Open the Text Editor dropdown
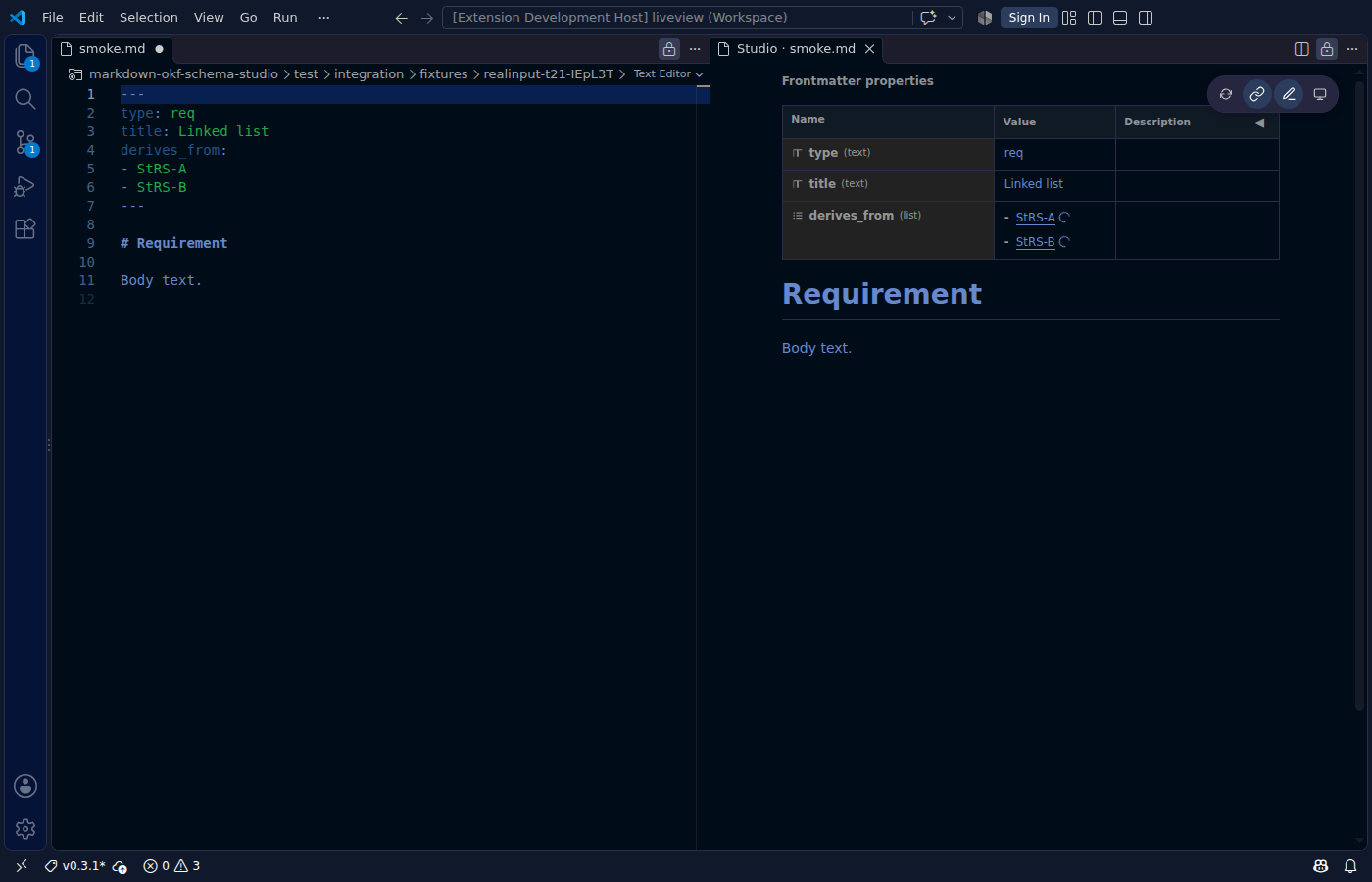This screenshot has width=1372, height=882. 668,73
